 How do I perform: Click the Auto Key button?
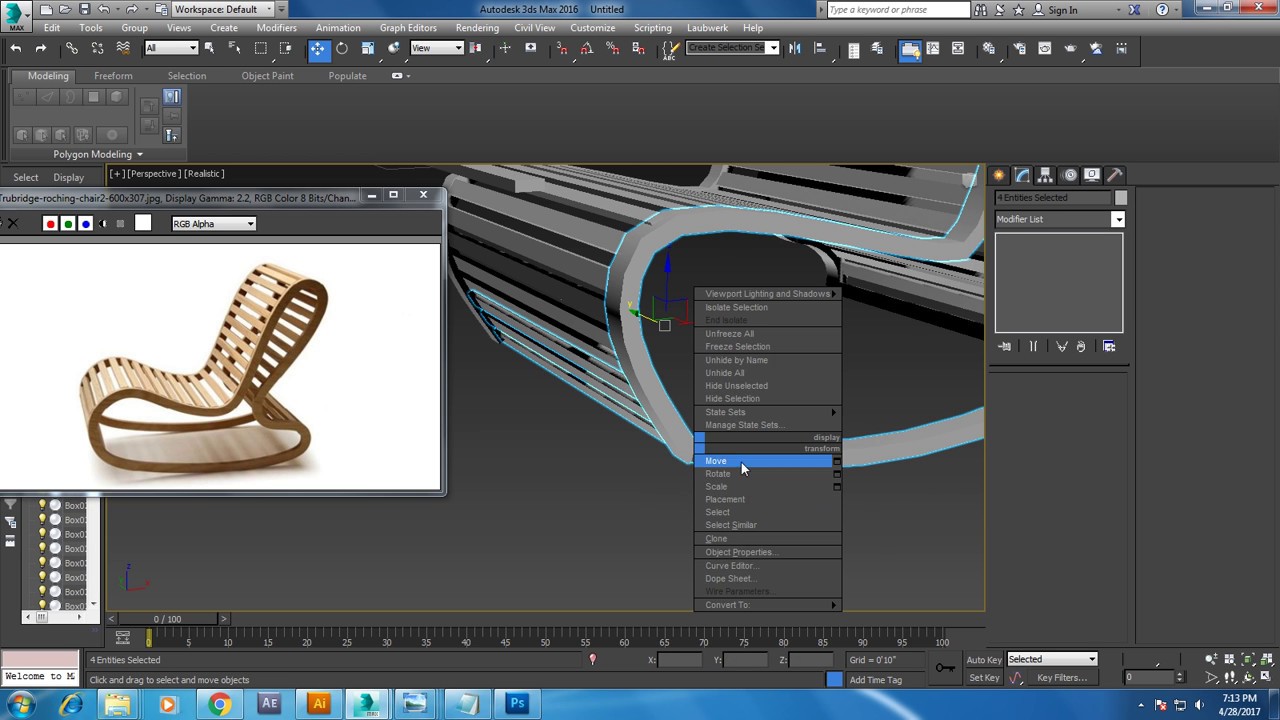pos(984,660)
